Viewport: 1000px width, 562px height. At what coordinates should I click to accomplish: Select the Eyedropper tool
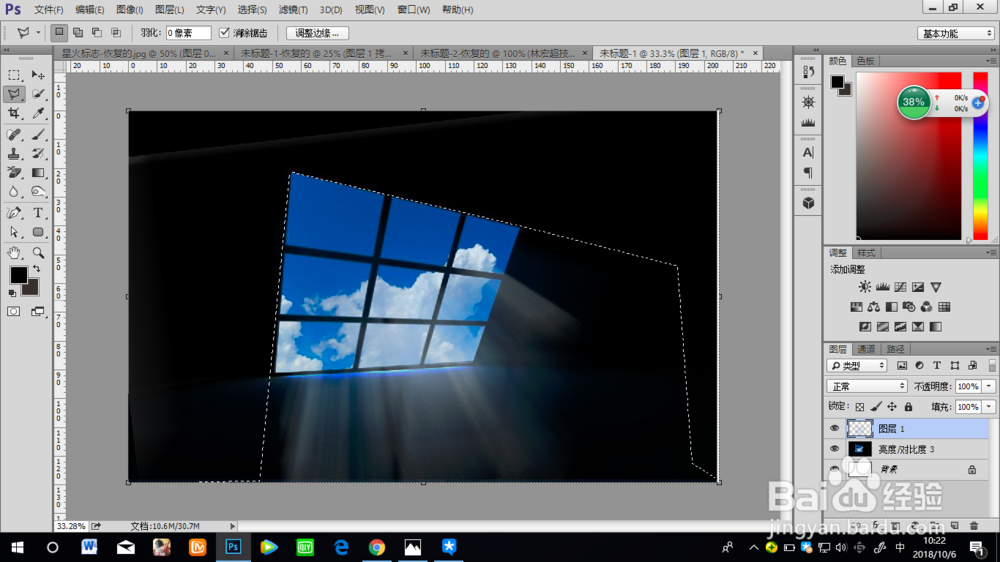(38, 114)
